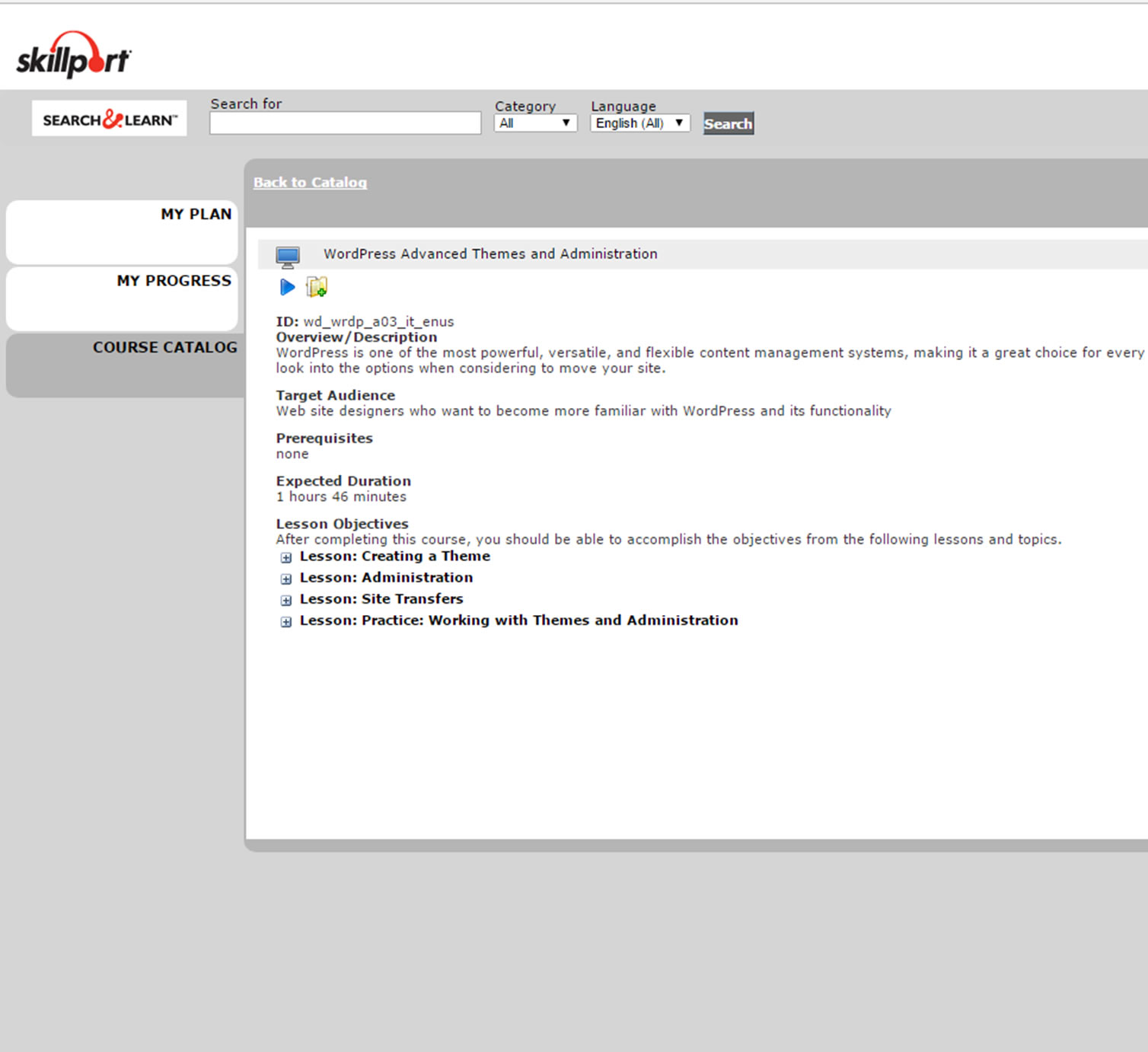Add course to My Plan folder icon
This screenshot has height=1052, width=1148.
[317, 287]
